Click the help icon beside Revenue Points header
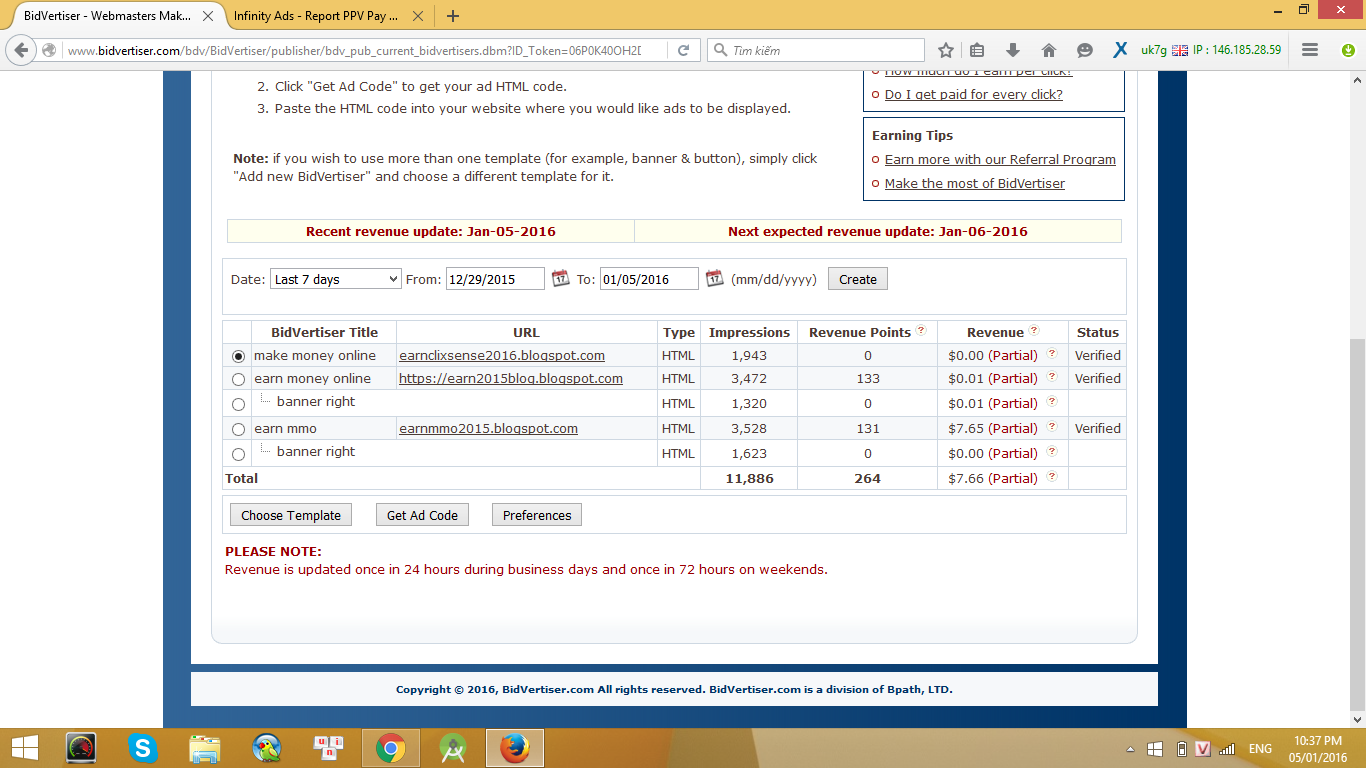 coord(921,331)
